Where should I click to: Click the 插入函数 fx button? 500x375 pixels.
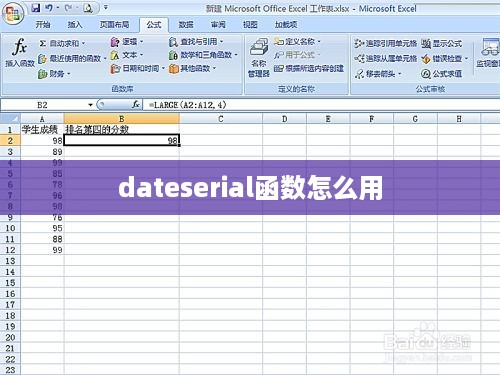[x=20, y=53]
